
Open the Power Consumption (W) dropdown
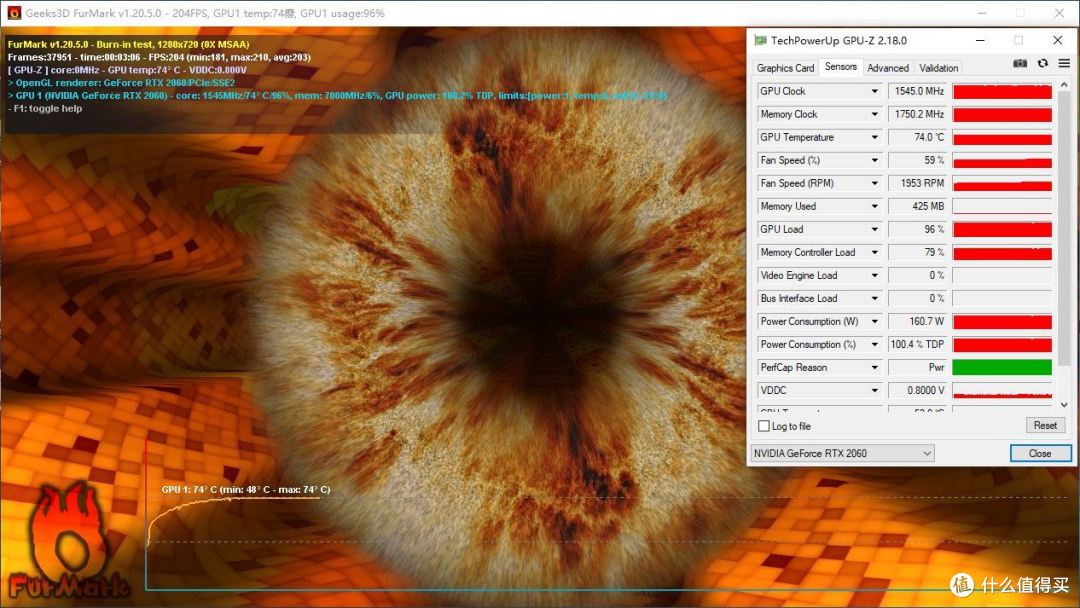pos(874,322)
